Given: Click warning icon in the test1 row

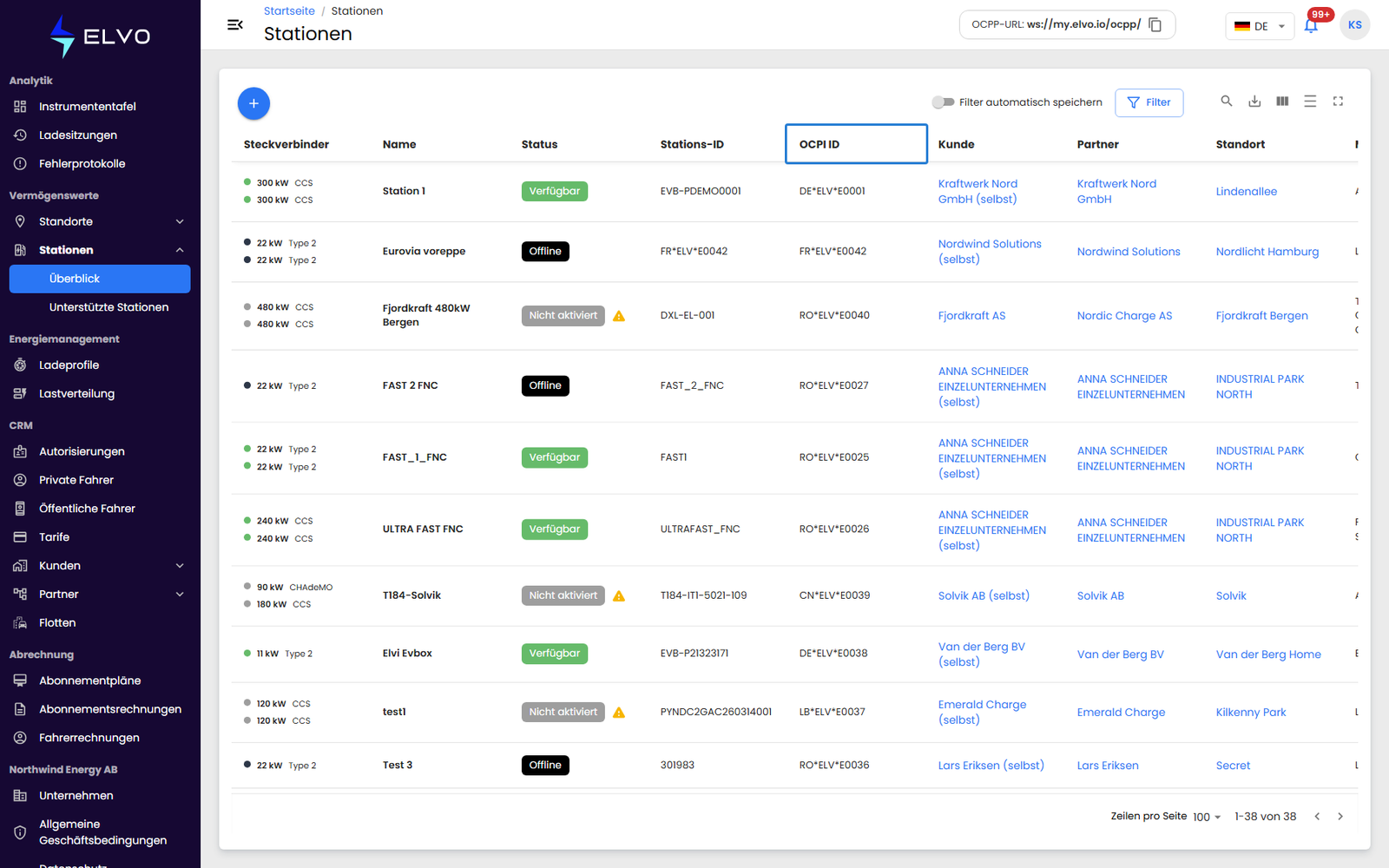Looking at the screenshot, I should pos(619,713).
